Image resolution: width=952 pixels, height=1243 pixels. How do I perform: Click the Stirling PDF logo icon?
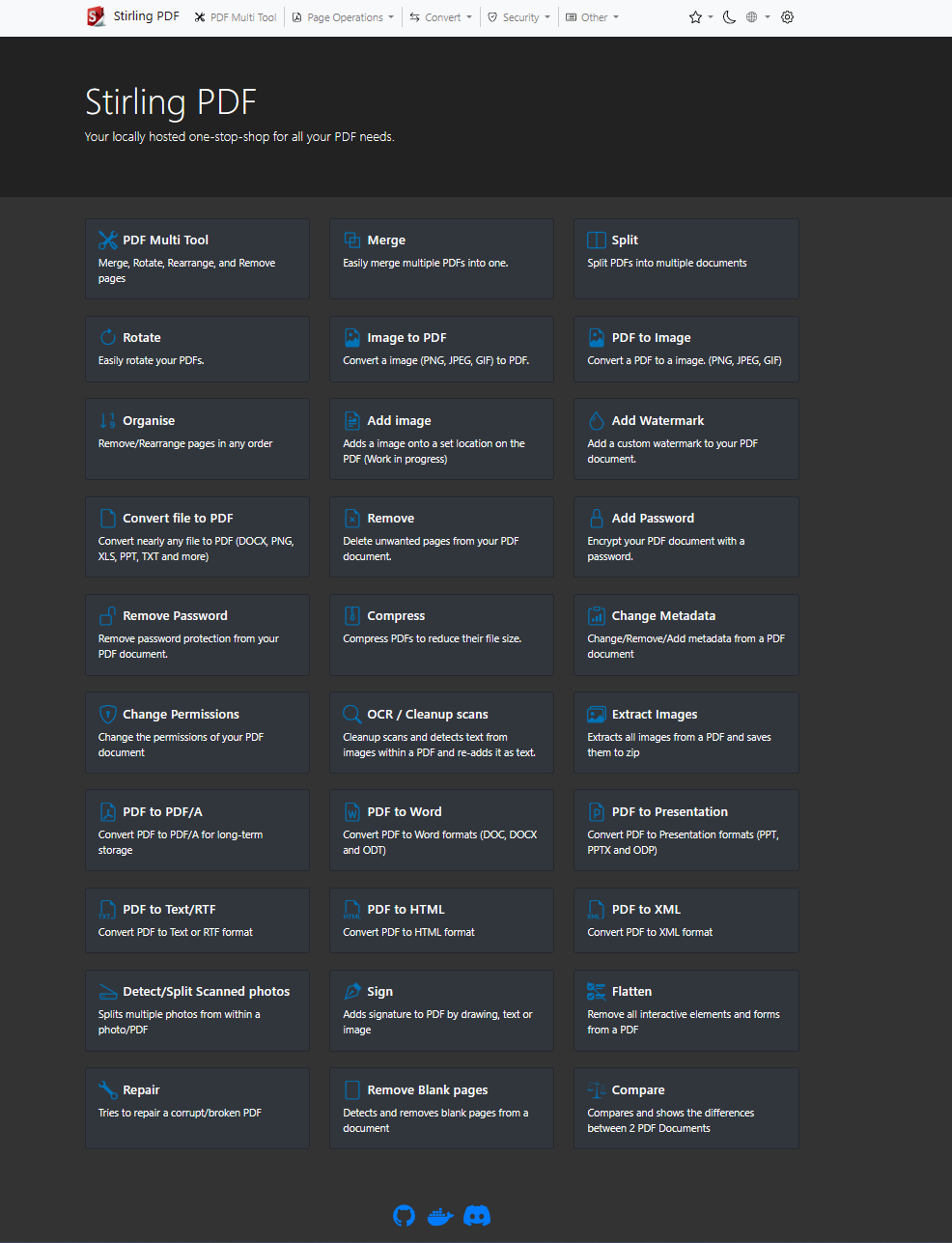96,16
